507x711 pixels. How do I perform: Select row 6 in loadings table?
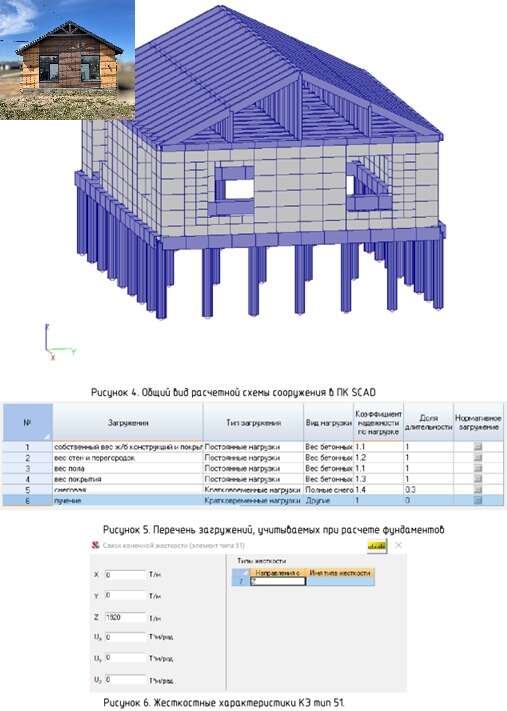click(253, 501)
